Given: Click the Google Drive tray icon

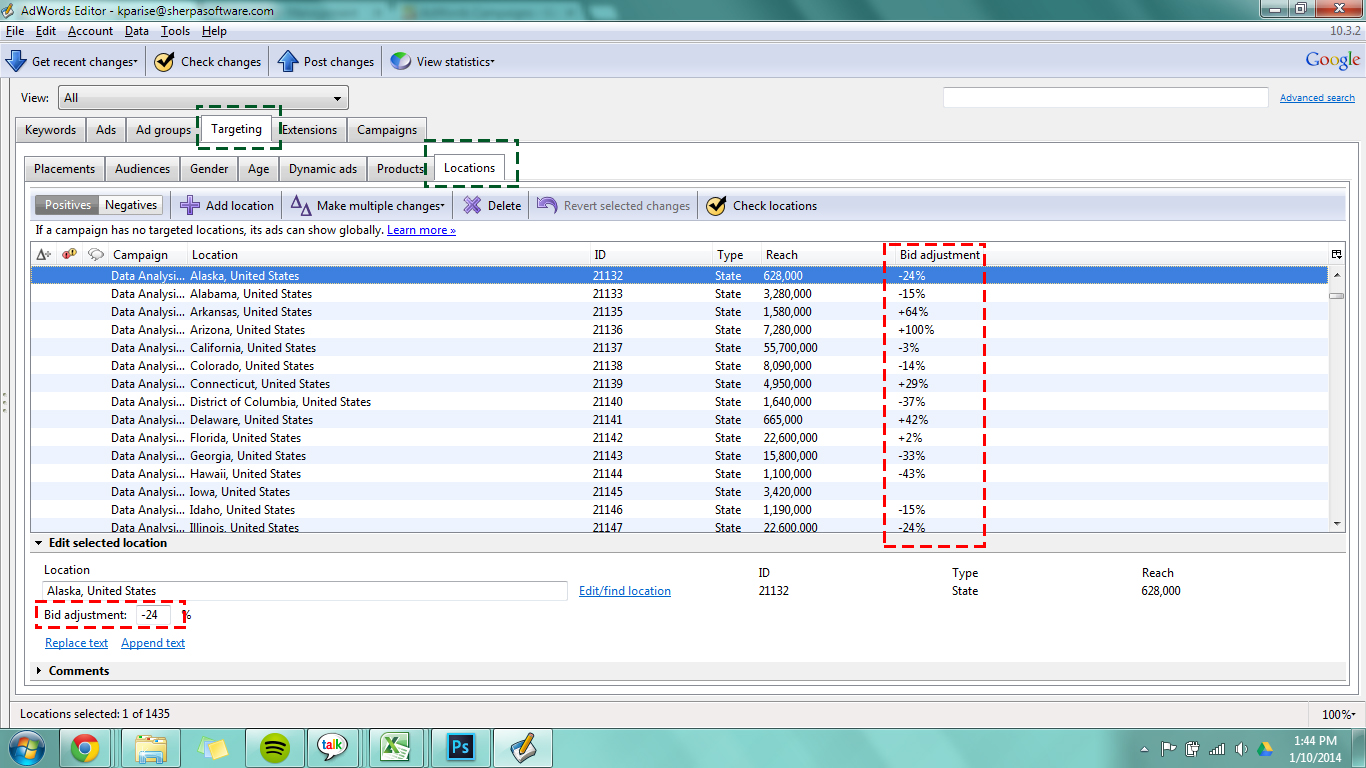Looking at the screenshot, I should coord(1265,748).
